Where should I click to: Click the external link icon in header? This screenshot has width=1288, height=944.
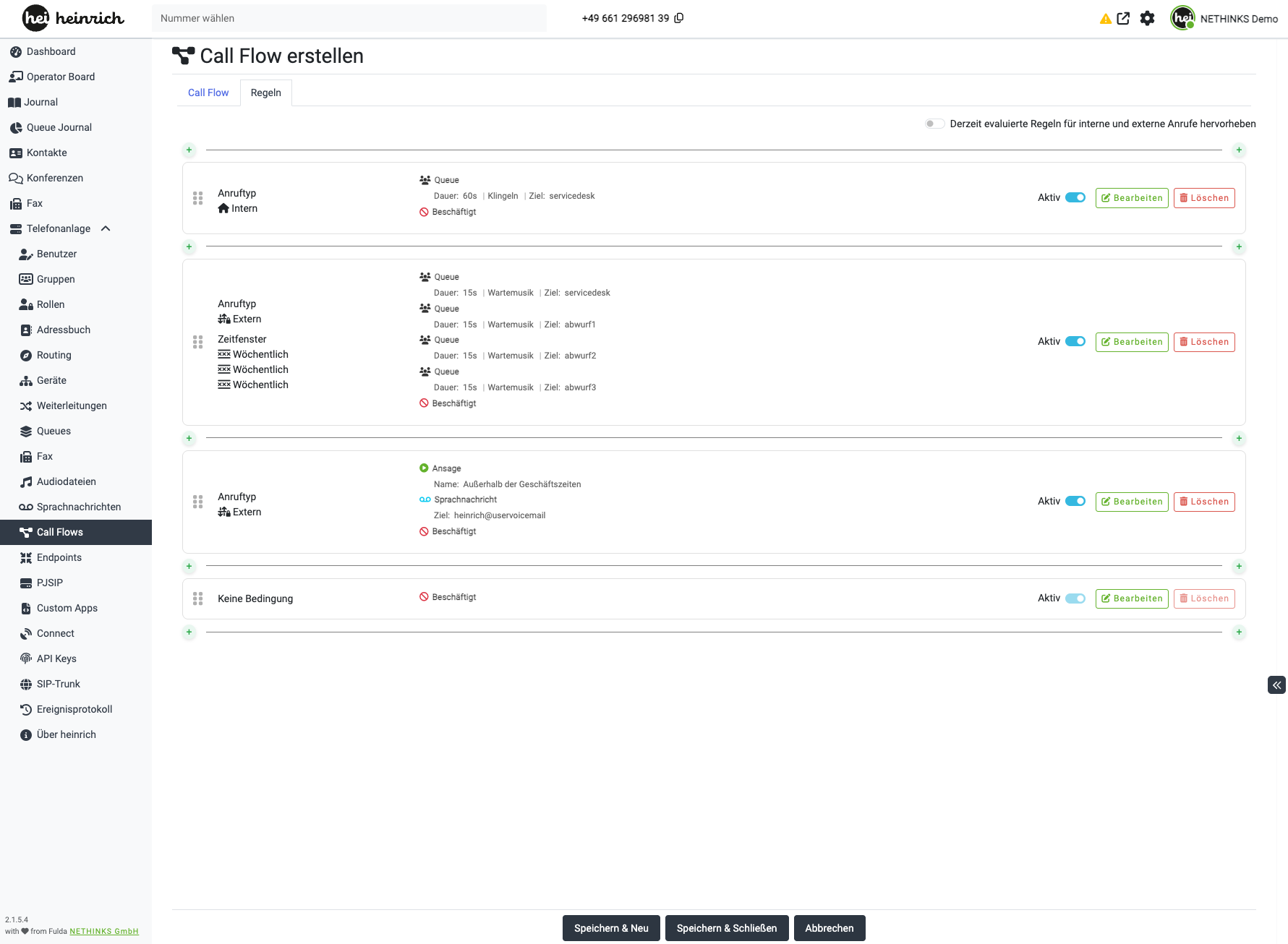(1123, 19)
